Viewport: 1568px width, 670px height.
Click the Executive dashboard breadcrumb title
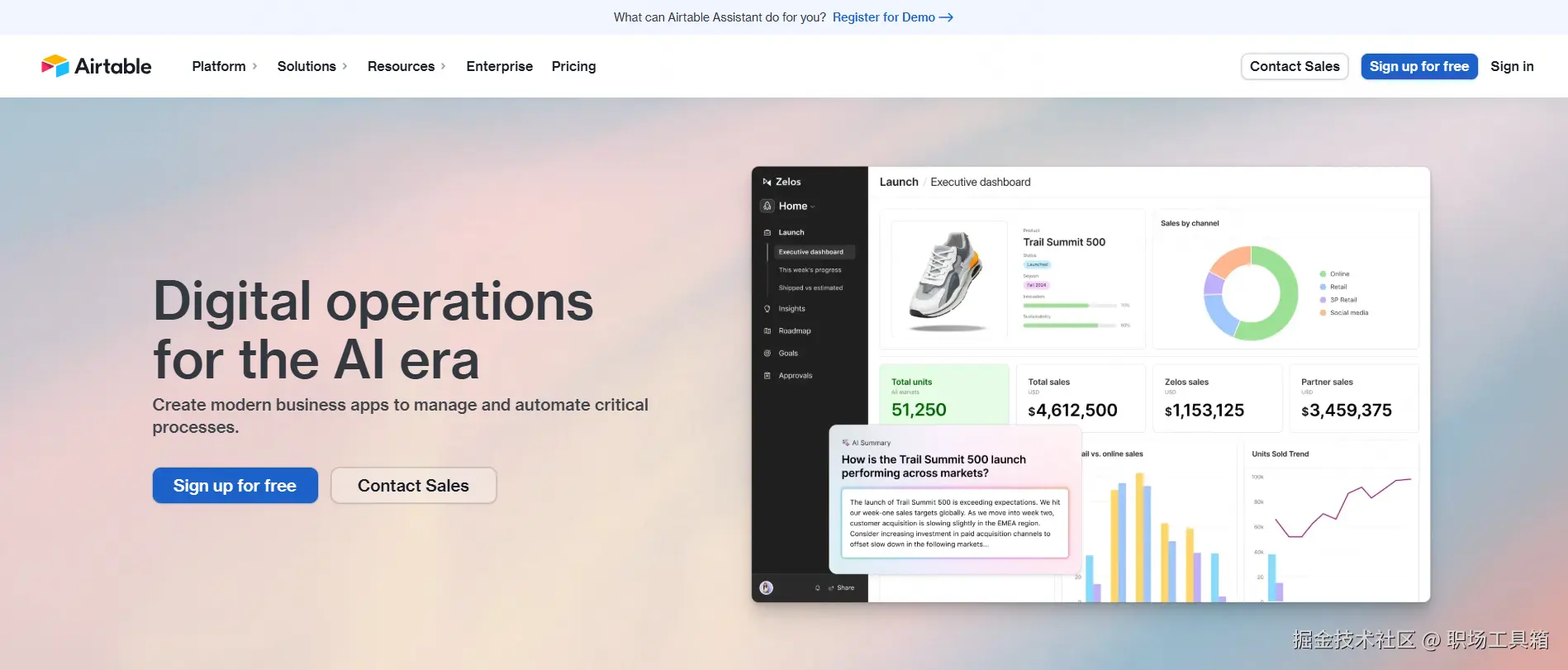coord(981,182)
